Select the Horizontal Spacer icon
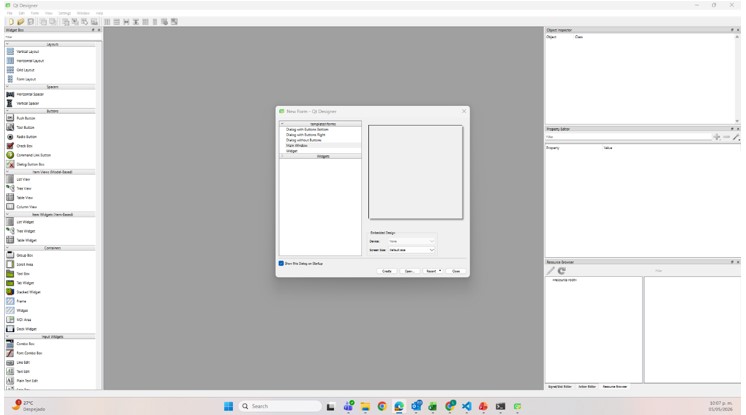 pos(10,94)
